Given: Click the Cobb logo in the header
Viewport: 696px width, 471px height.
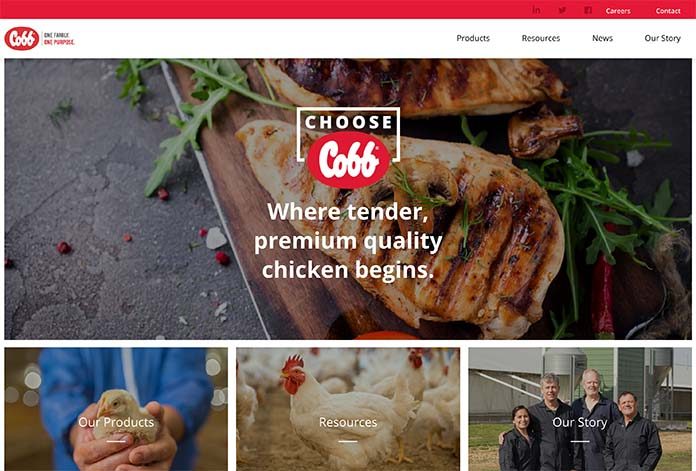Looking at the screenshot, I should (22, 39).
